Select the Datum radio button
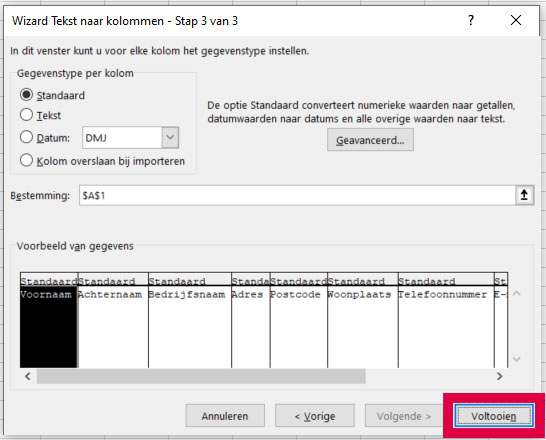Image resolution: width=546 pixels, height=440 pixels. [x=26, y=137]
